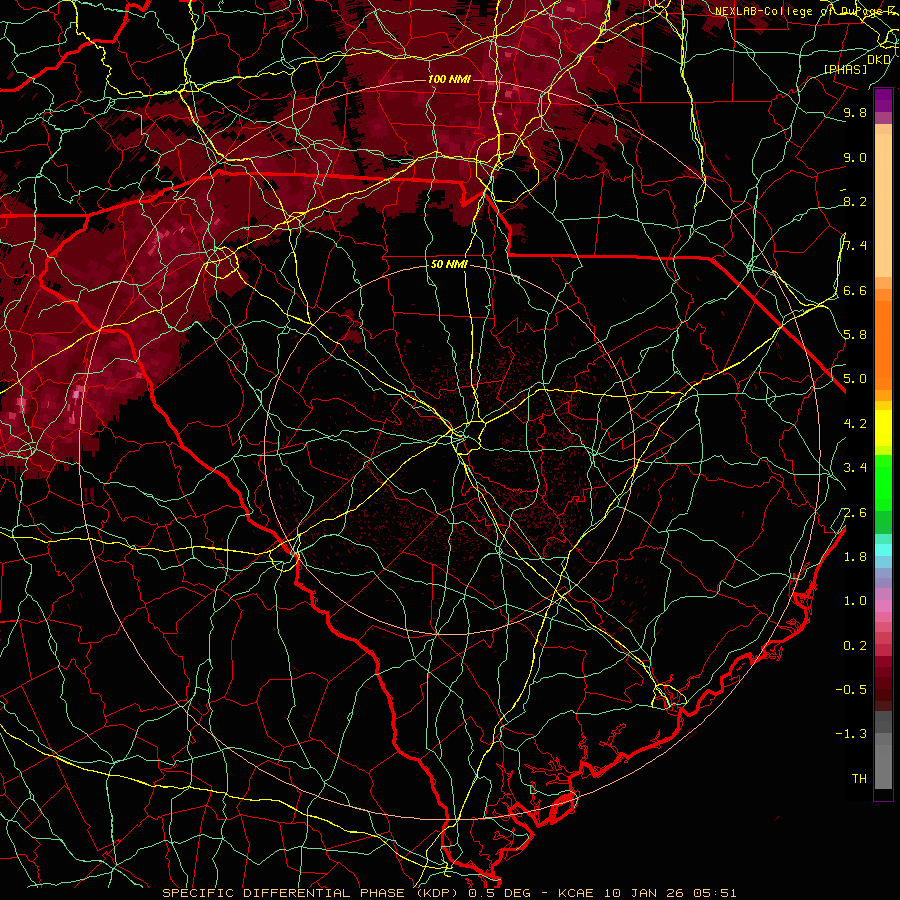Pick the pale peach band of color scale

(883, 206)
